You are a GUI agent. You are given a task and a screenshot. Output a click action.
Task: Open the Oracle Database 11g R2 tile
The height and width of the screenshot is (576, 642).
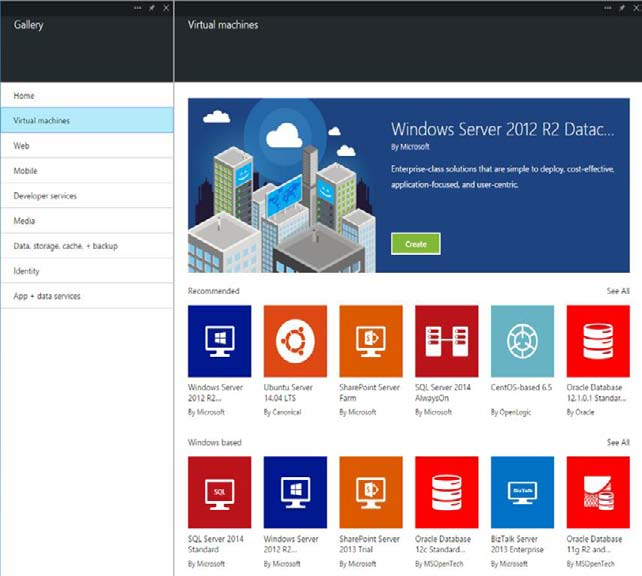pyautogui.click(x=598, y=491)
